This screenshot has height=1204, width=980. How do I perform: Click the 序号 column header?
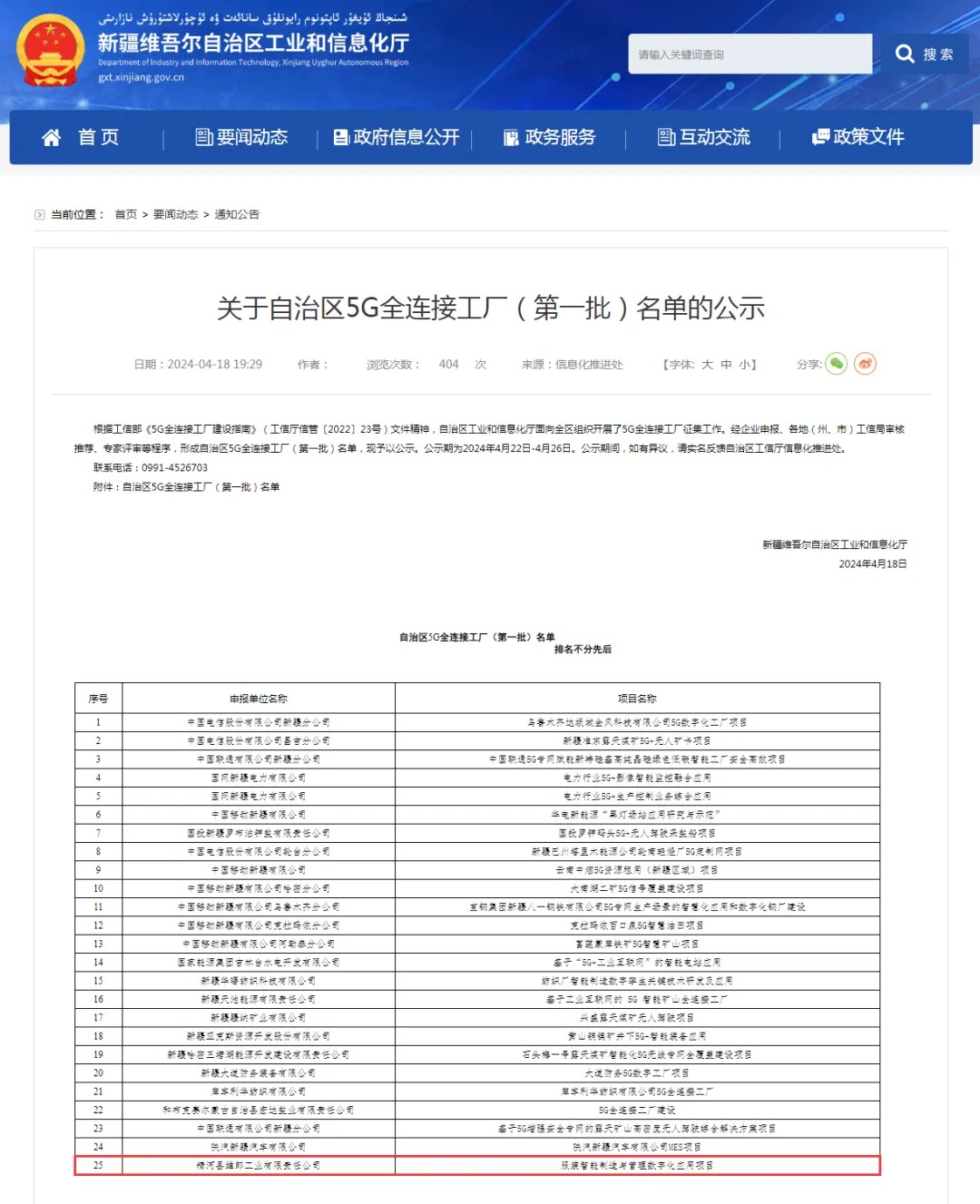click(98, 699)
